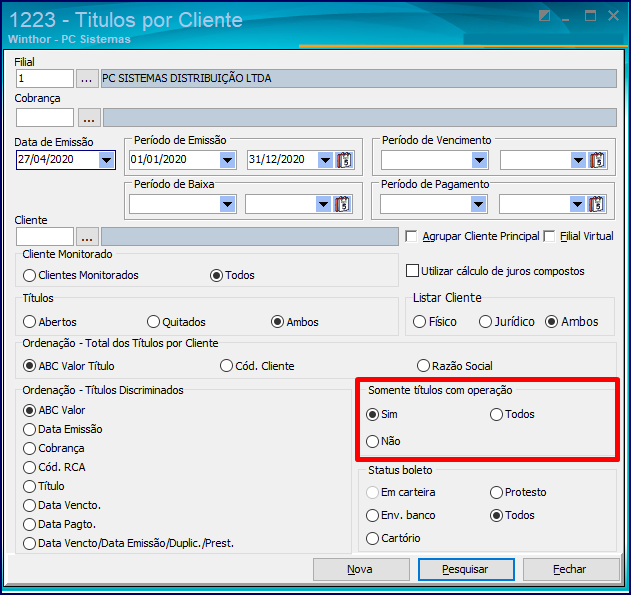Open the Período de Baixa calendar icon
This screenshot has height=595, width=631.
tap(342, 204)
